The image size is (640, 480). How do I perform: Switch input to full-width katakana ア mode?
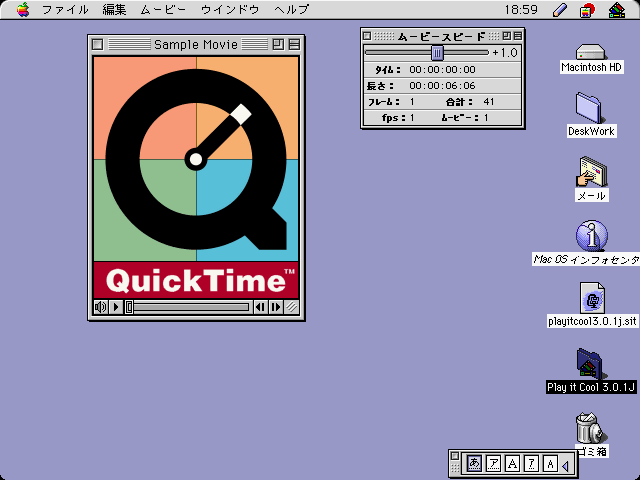coord(493,464)
